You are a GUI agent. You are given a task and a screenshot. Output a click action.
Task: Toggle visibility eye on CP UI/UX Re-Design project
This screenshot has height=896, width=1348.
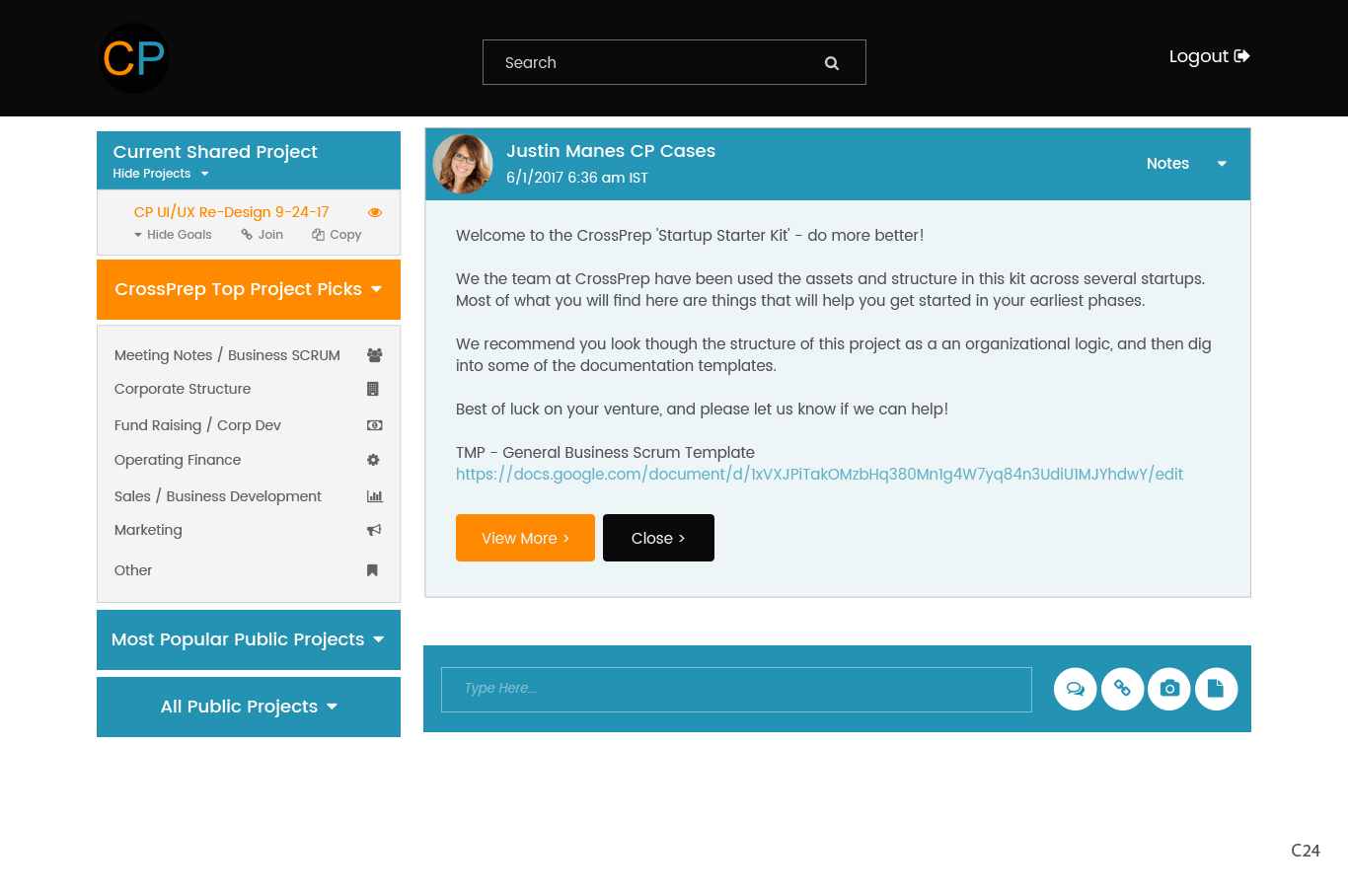tap(375, 212)
